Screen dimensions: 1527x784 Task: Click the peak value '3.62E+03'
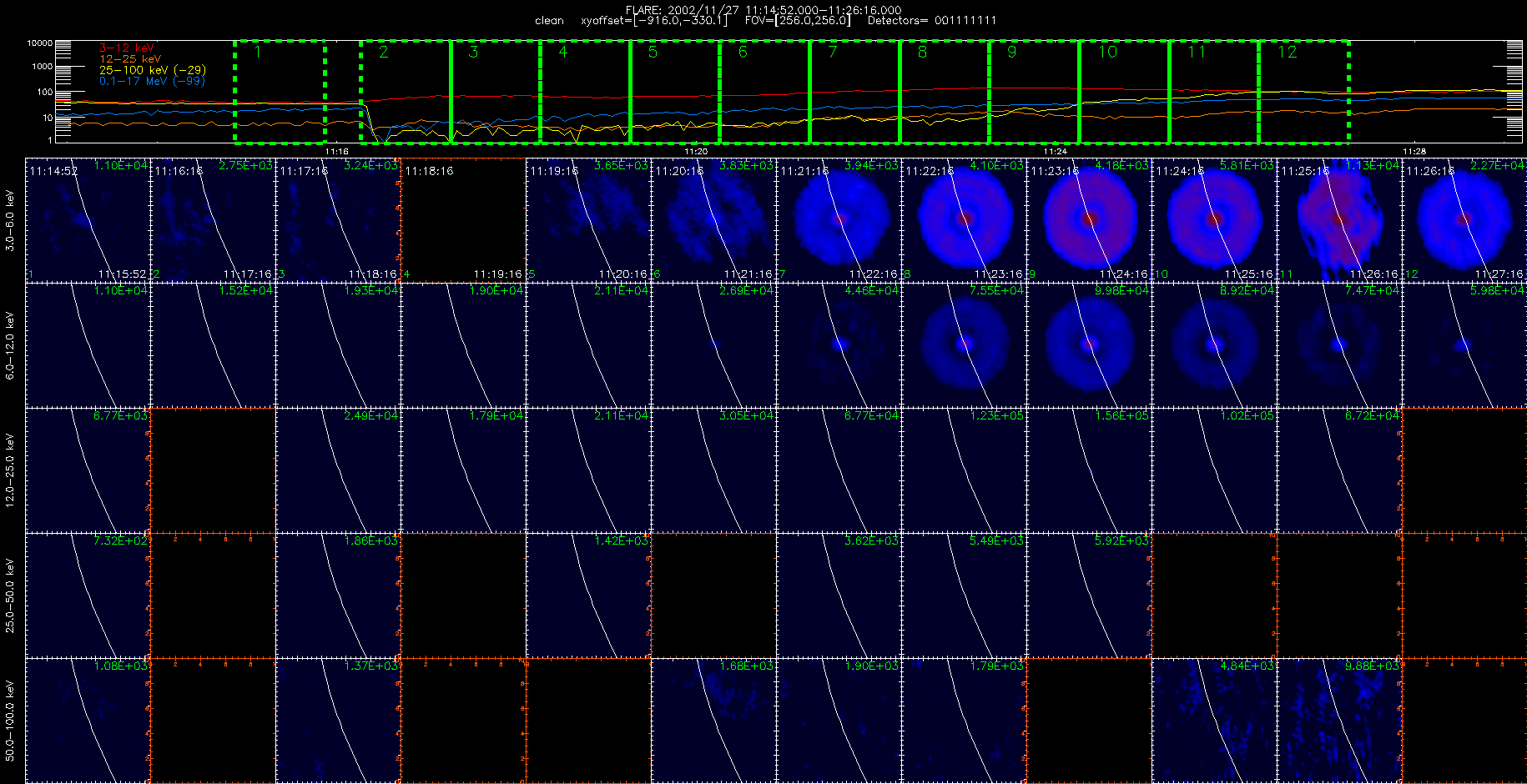pyautogui.click(x=871, y=541)
